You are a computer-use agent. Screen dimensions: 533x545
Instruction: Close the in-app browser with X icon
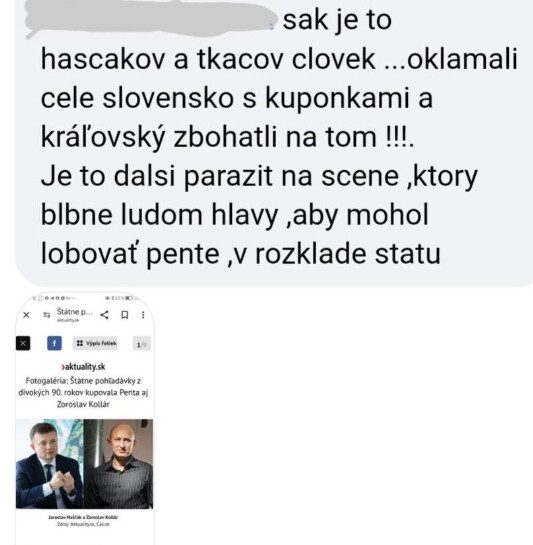coord(26,315)
